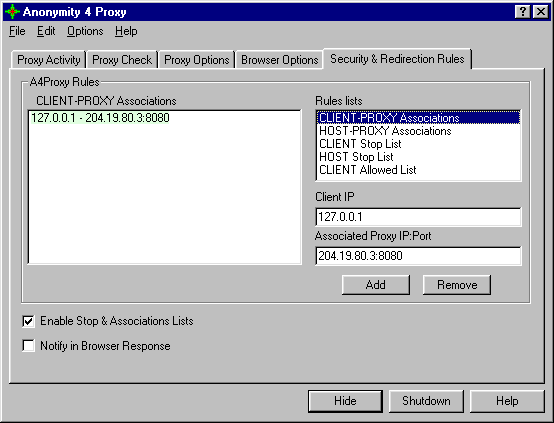Select CLIENT-PROXY Associations in Rules lists

[418, 118]
